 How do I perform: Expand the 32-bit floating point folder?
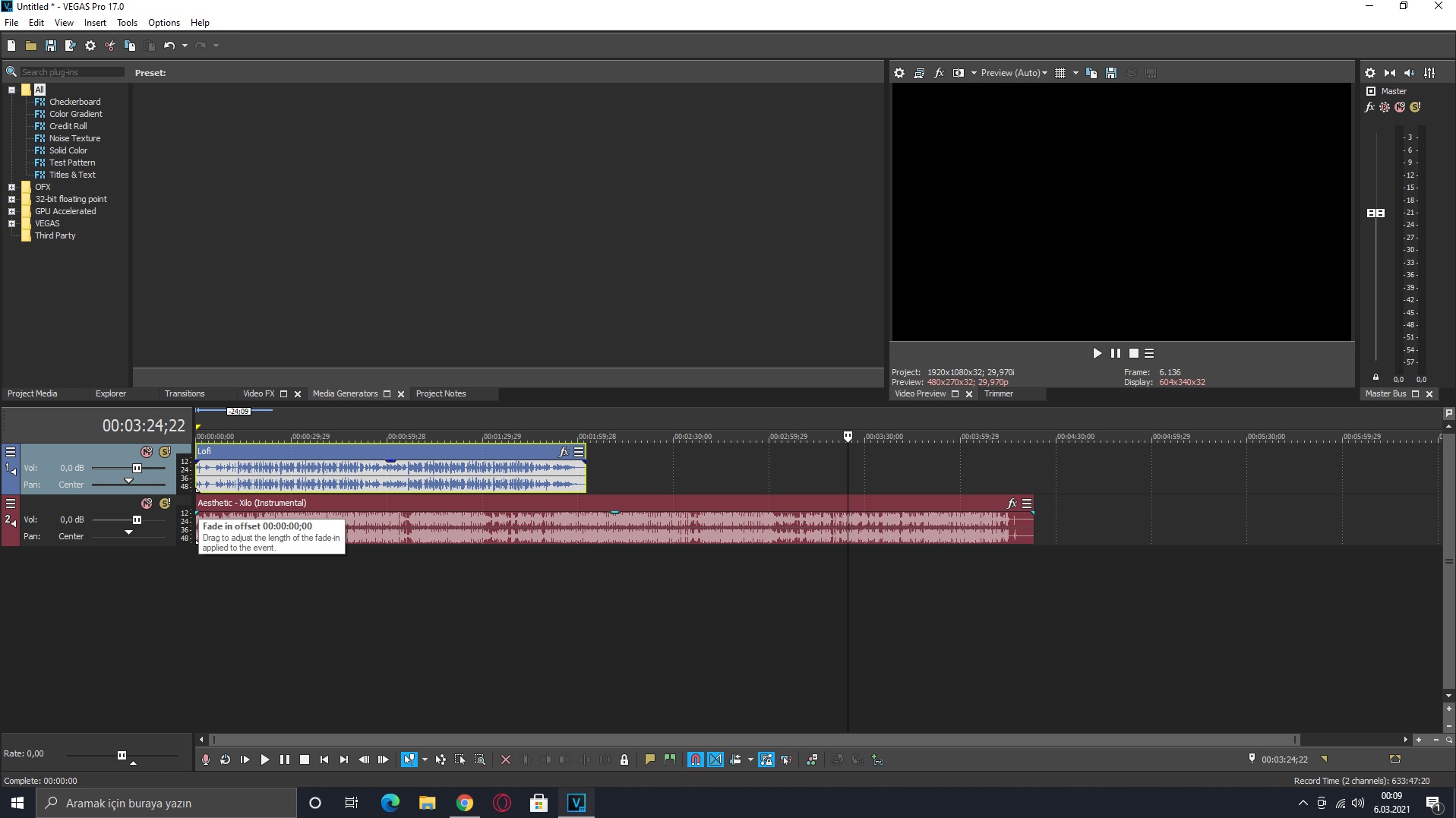click(11, 199)
